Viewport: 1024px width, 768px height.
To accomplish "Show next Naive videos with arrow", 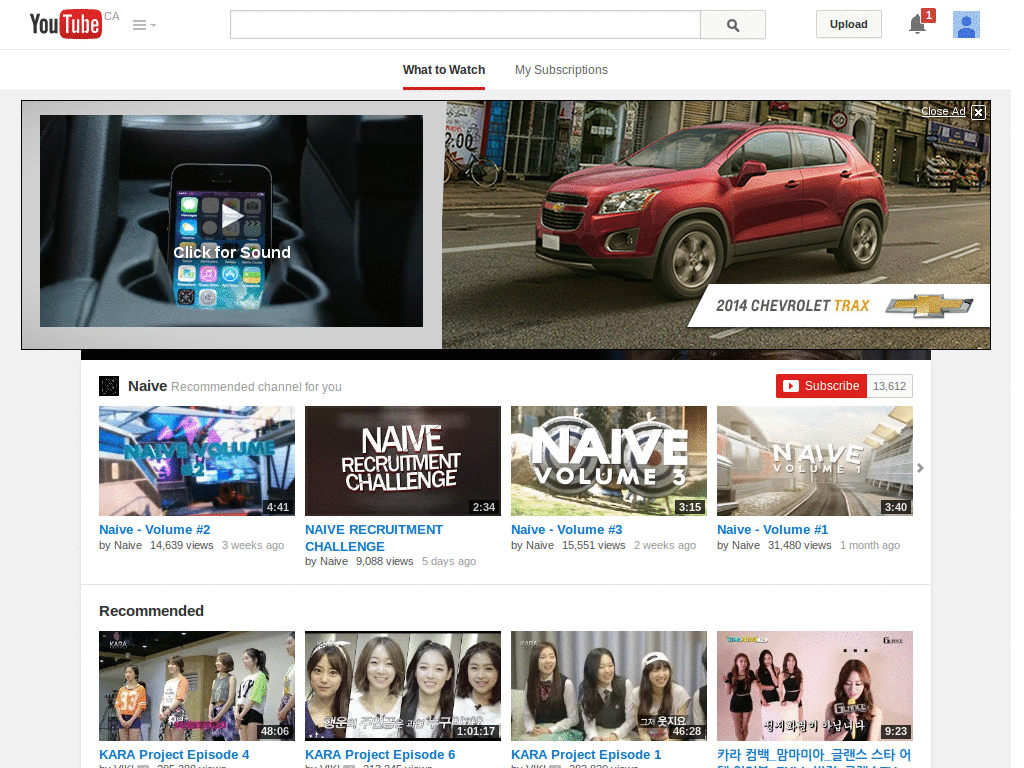I will (920, 468).
